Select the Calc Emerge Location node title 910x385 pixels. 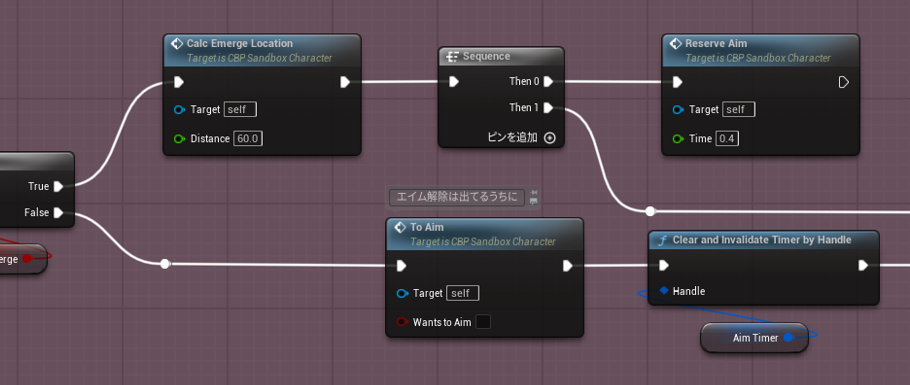tap(240, 44)
